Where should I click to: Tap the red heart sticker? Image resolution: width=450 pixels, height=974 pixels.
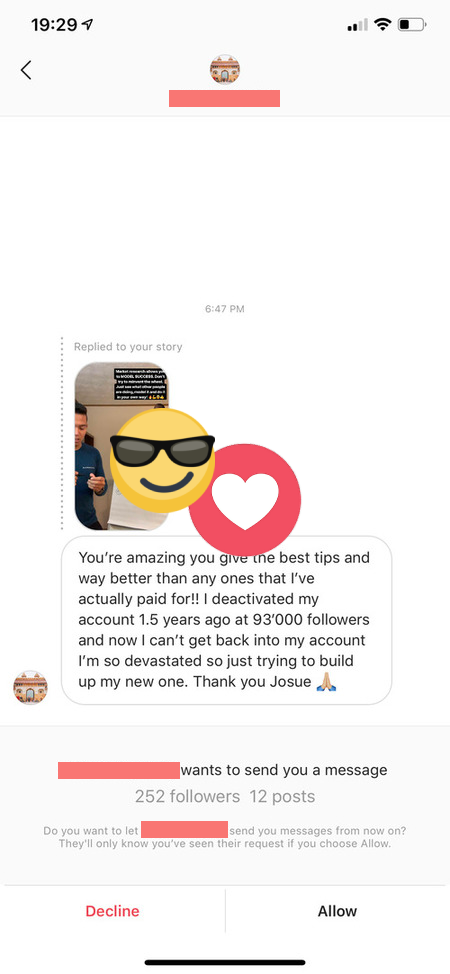(x=245, y=499)
